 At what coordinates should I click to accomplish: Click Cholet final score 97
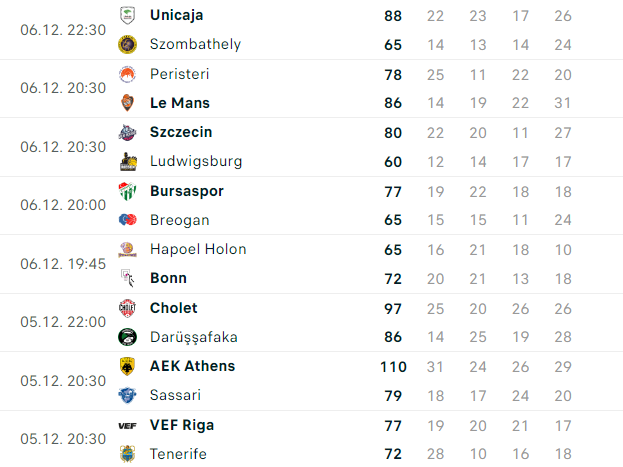pyautogui.click(x=393, y=308)
